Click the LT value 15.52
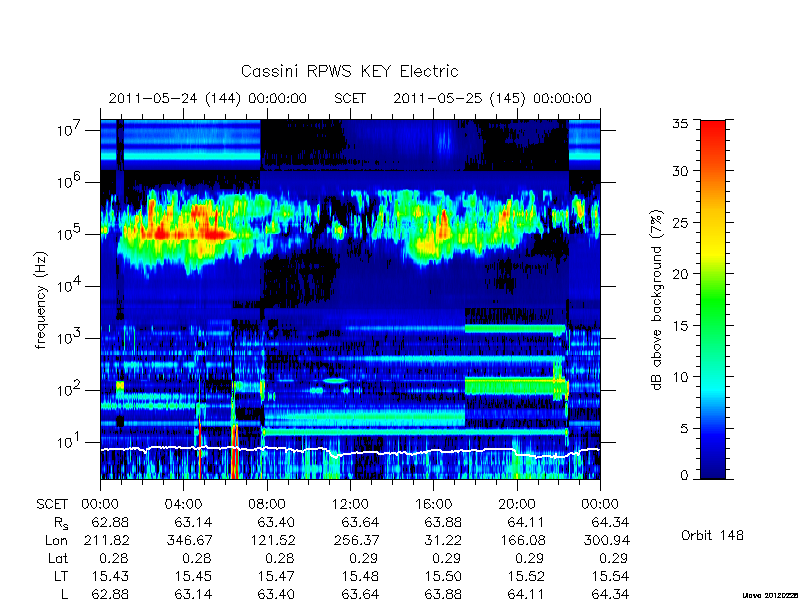 pos(527,576)
